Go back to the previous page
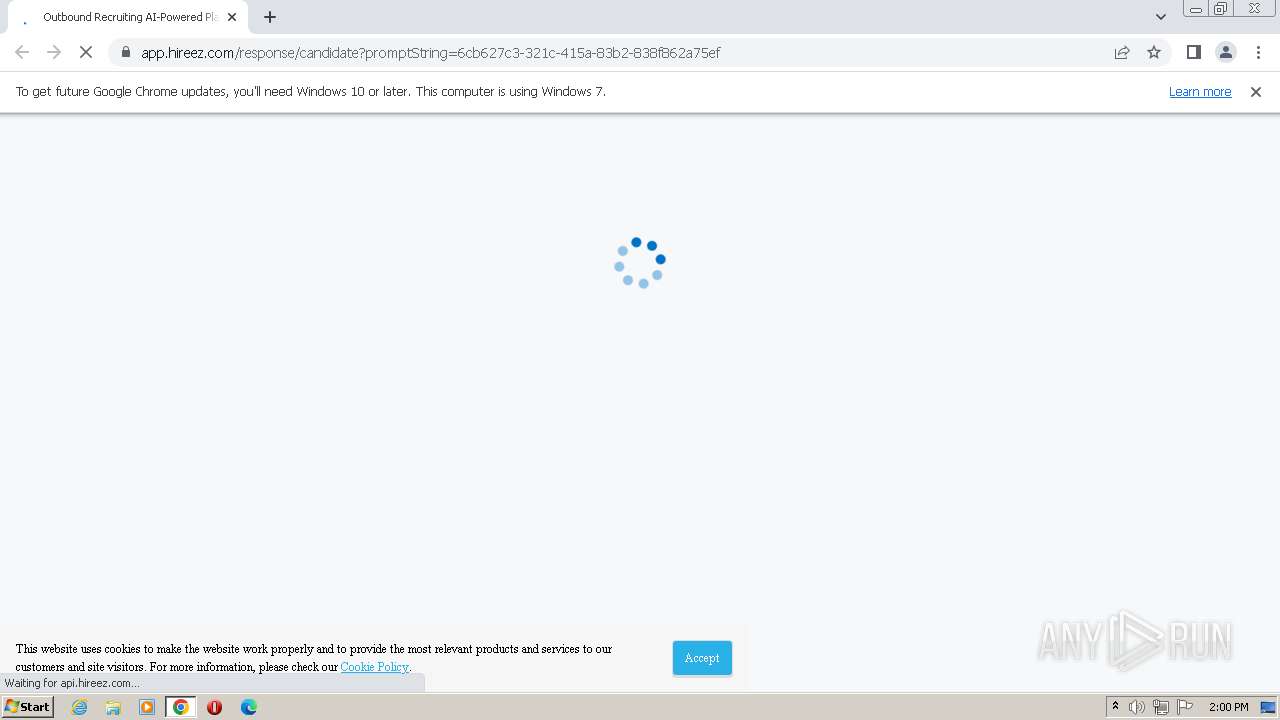 [x=22, y=52]
